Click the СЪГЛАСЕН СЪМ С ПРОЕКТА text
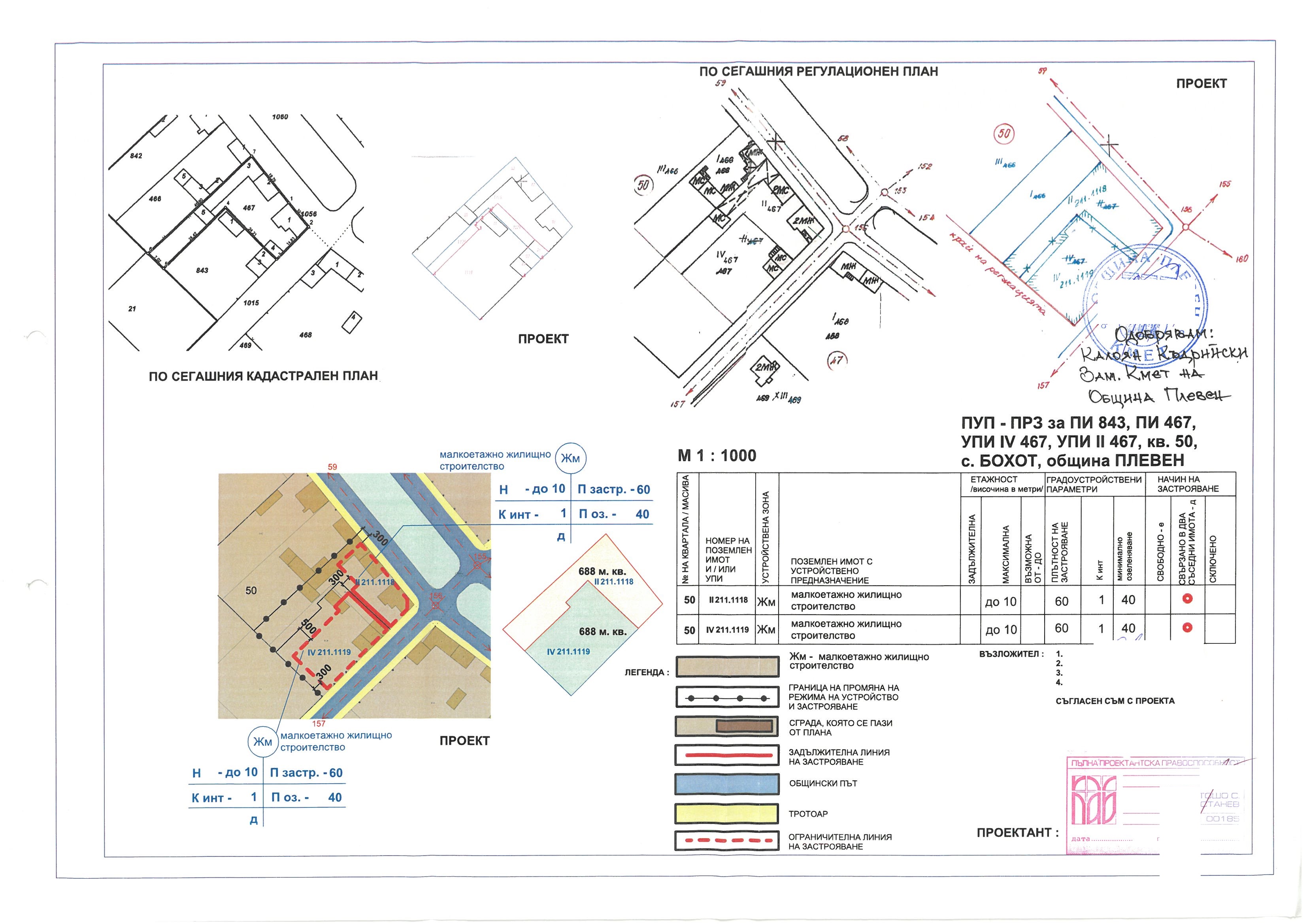The width and height of the screenshot is (1307, 924). click(x=1115, y=701)
